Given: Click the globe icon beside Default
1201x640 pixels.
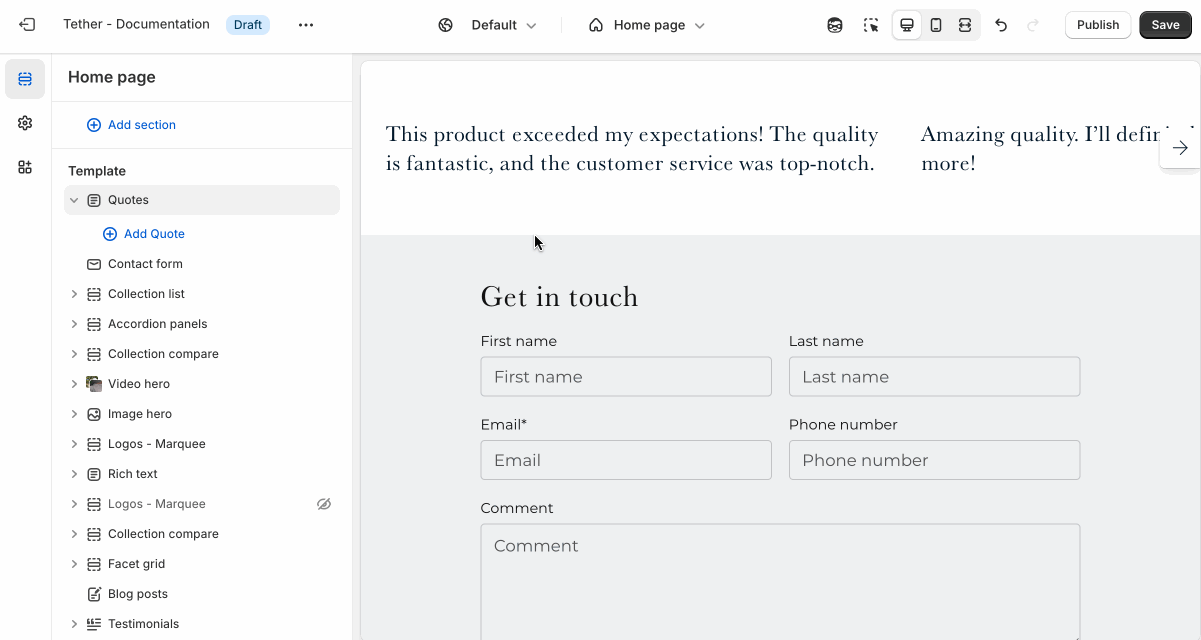Looking at the screenshot, I should (x=446, y=25).
